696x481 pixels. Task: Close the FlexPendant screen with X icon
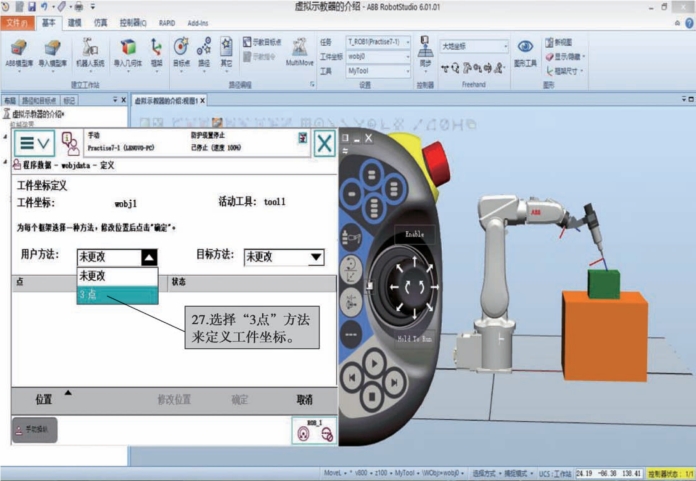click(x=323, y=144)
